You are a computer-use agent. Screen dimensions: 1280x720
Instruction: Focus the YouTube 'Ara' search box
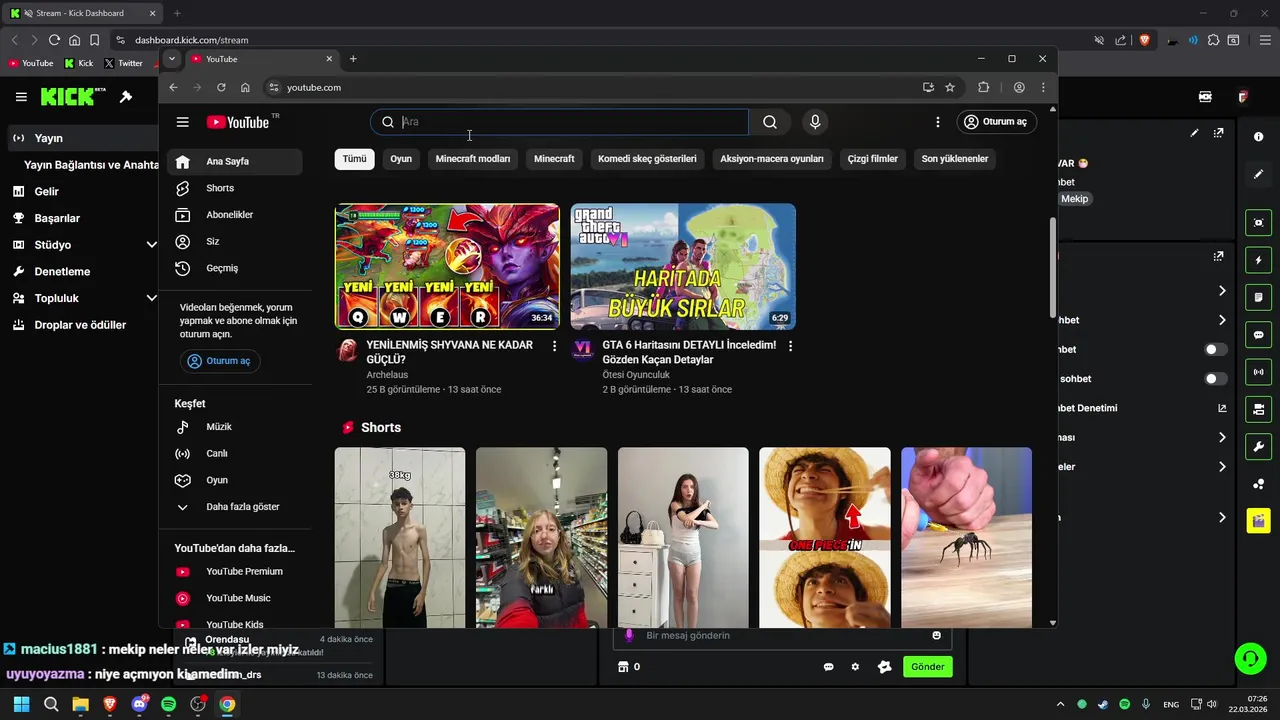[x=559, y=122]
